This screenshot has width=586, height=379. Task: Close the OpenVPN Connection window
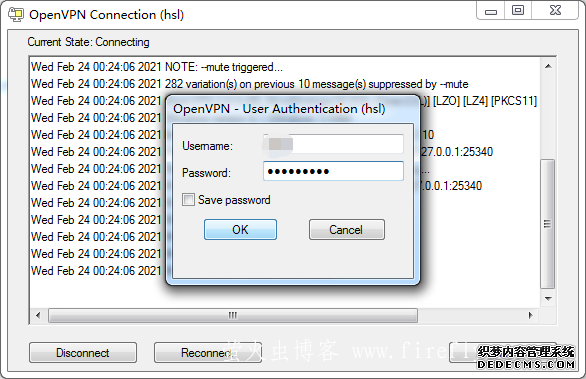pyautogui.click(x=555, y=10)
